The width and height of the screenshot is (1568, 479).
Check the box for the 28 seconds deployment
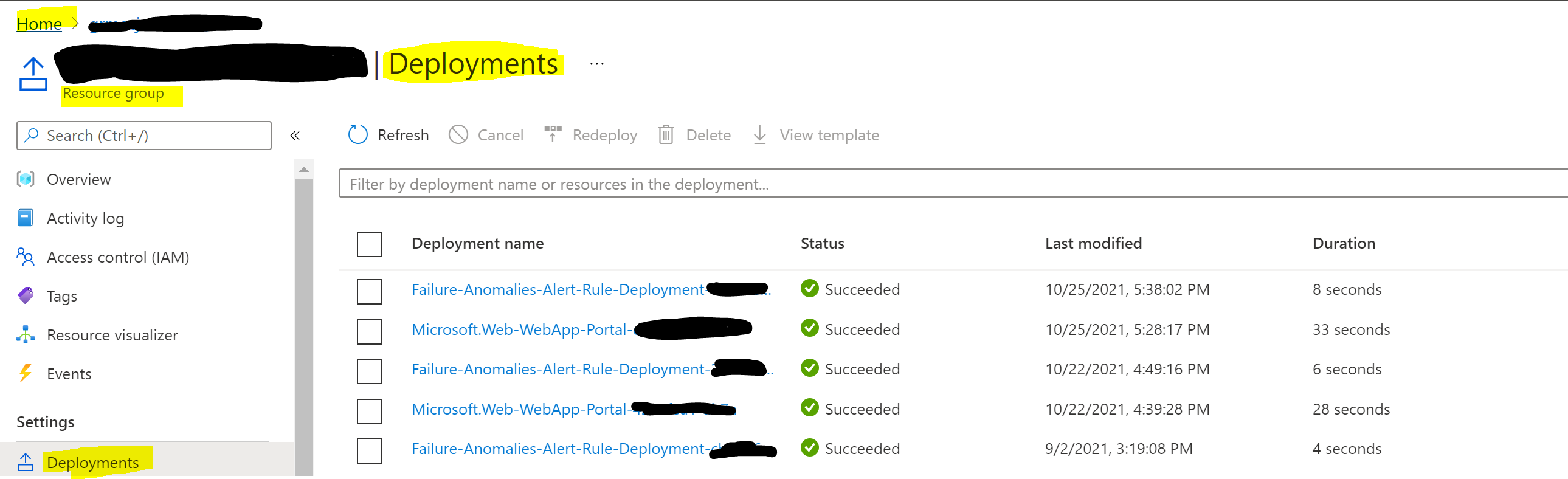point(370,412)
